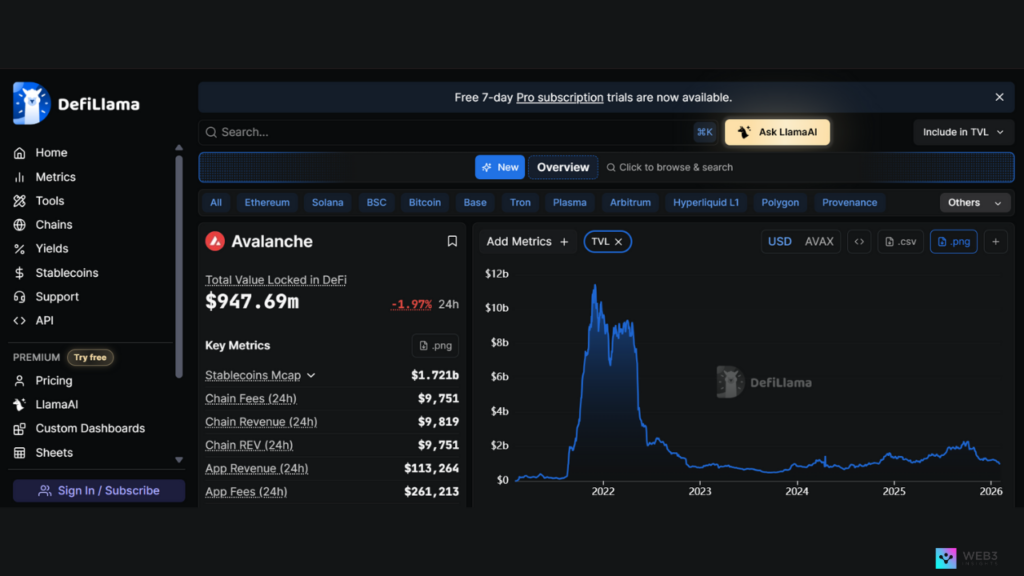Switch chart denomination to AVAX
1024x576 pixels.
819,241
